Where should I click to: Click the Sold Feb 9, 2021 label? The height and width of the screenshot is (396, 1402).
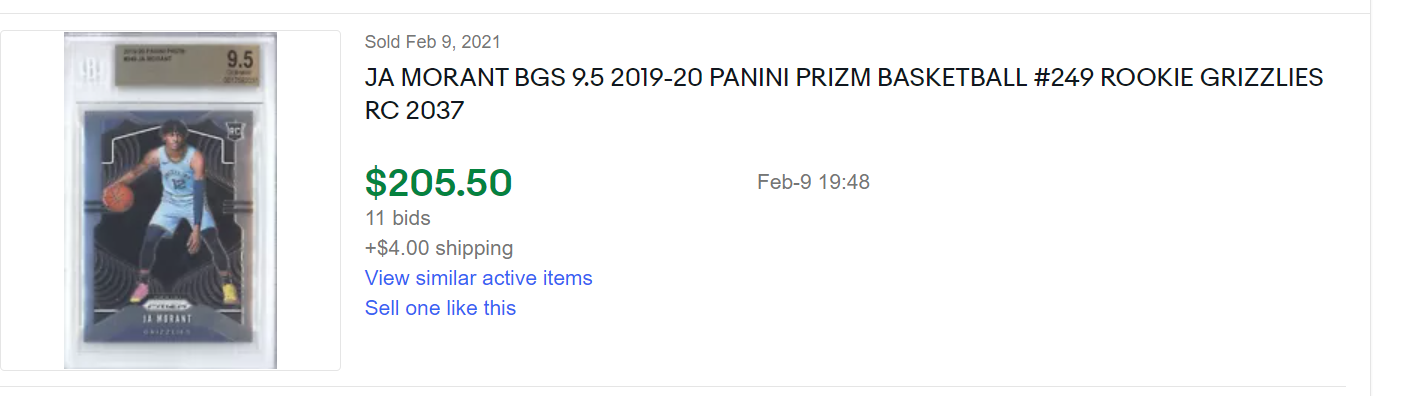(x=433, y=42)
